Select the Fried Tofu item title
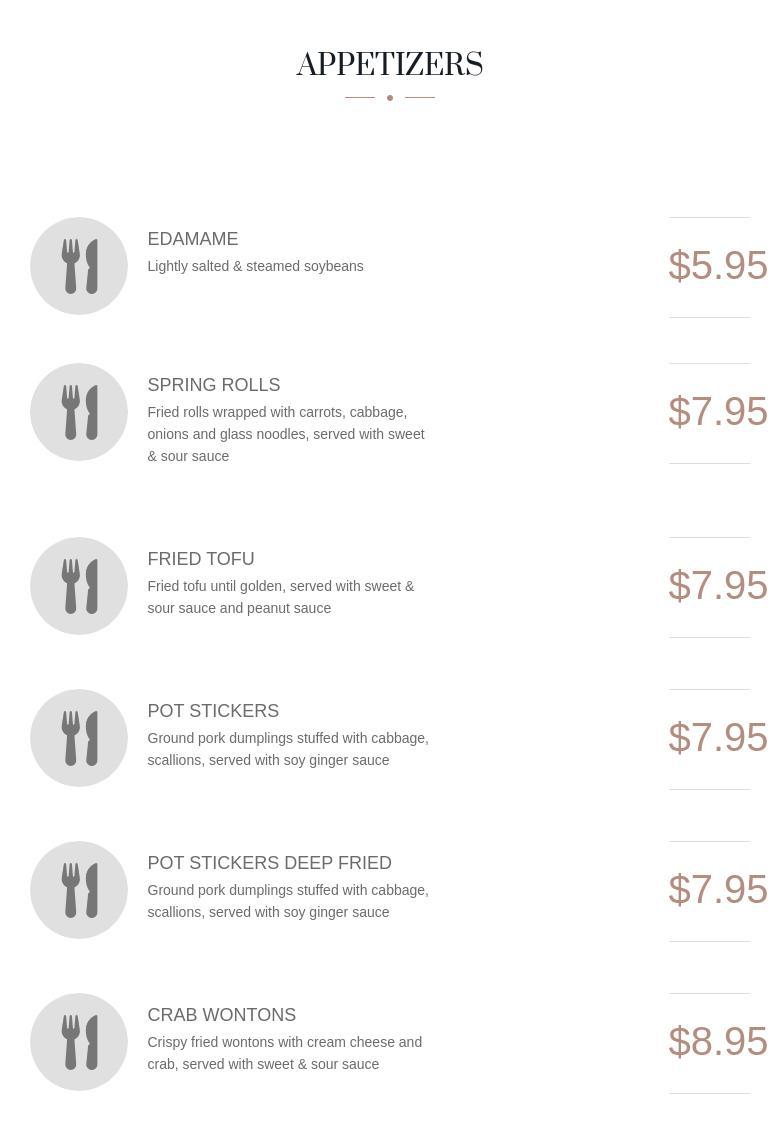 click(x=201, y=559)
